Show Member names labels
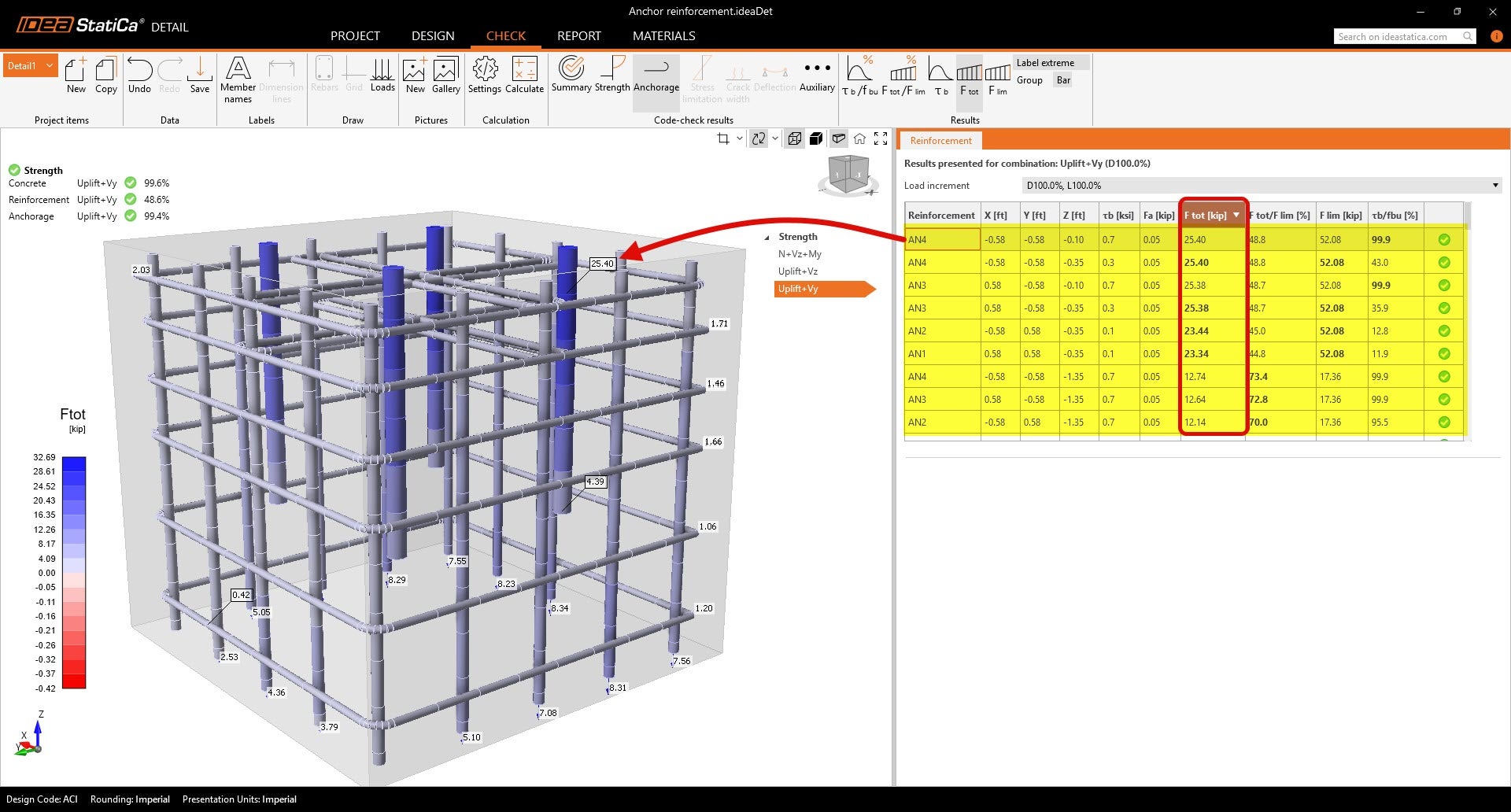Screen dimensions: 1511x812 coord(238,79)
